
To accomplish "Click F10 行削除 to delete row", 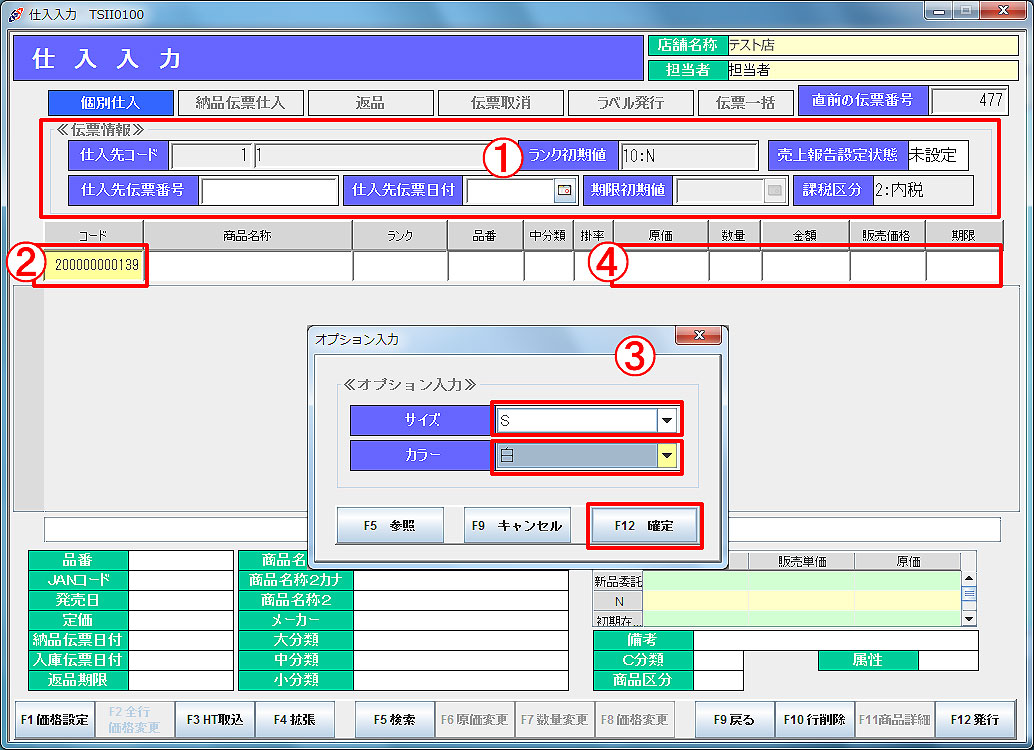I will tap(814, 719).
